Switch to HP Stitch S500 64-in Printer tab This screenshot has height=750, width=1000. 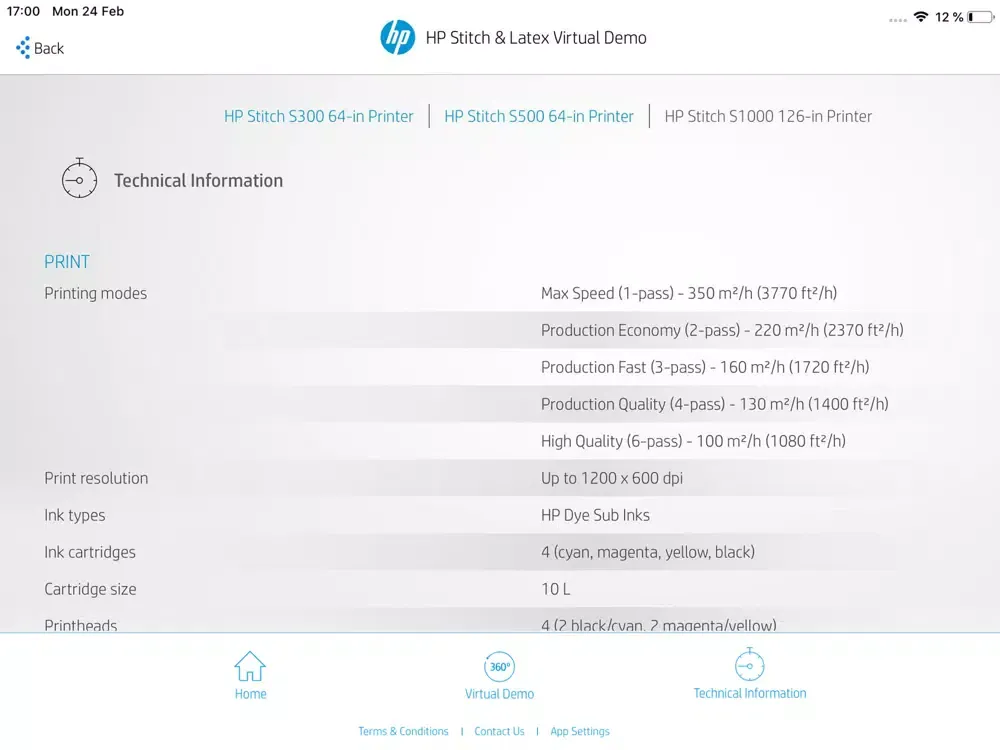pyautogui.click(x=539, y=116)
